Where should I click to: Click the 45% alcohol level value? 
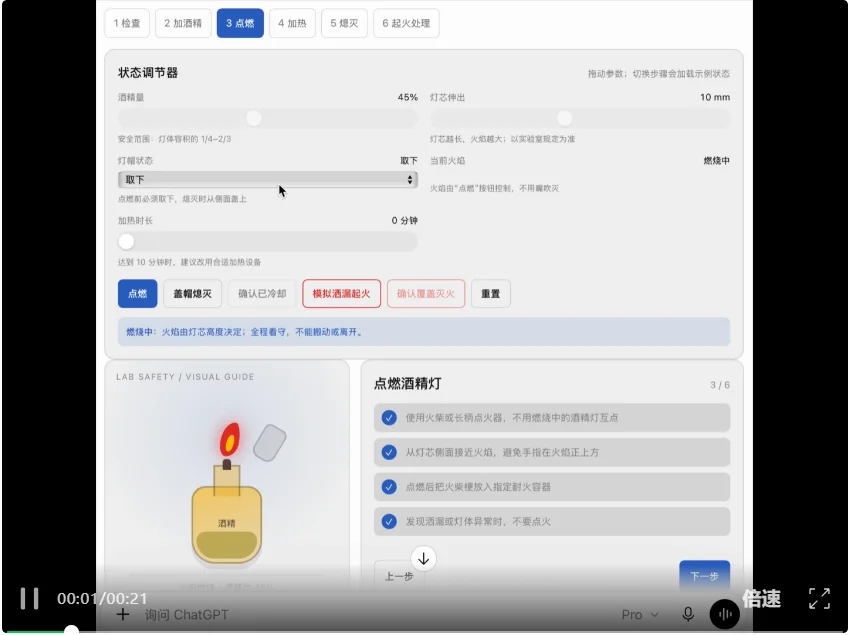tap(408, 97)
